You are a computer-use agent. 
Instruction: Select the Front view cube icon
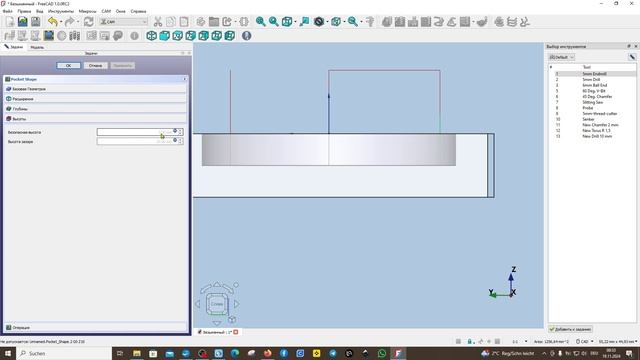tap(164, 36)
